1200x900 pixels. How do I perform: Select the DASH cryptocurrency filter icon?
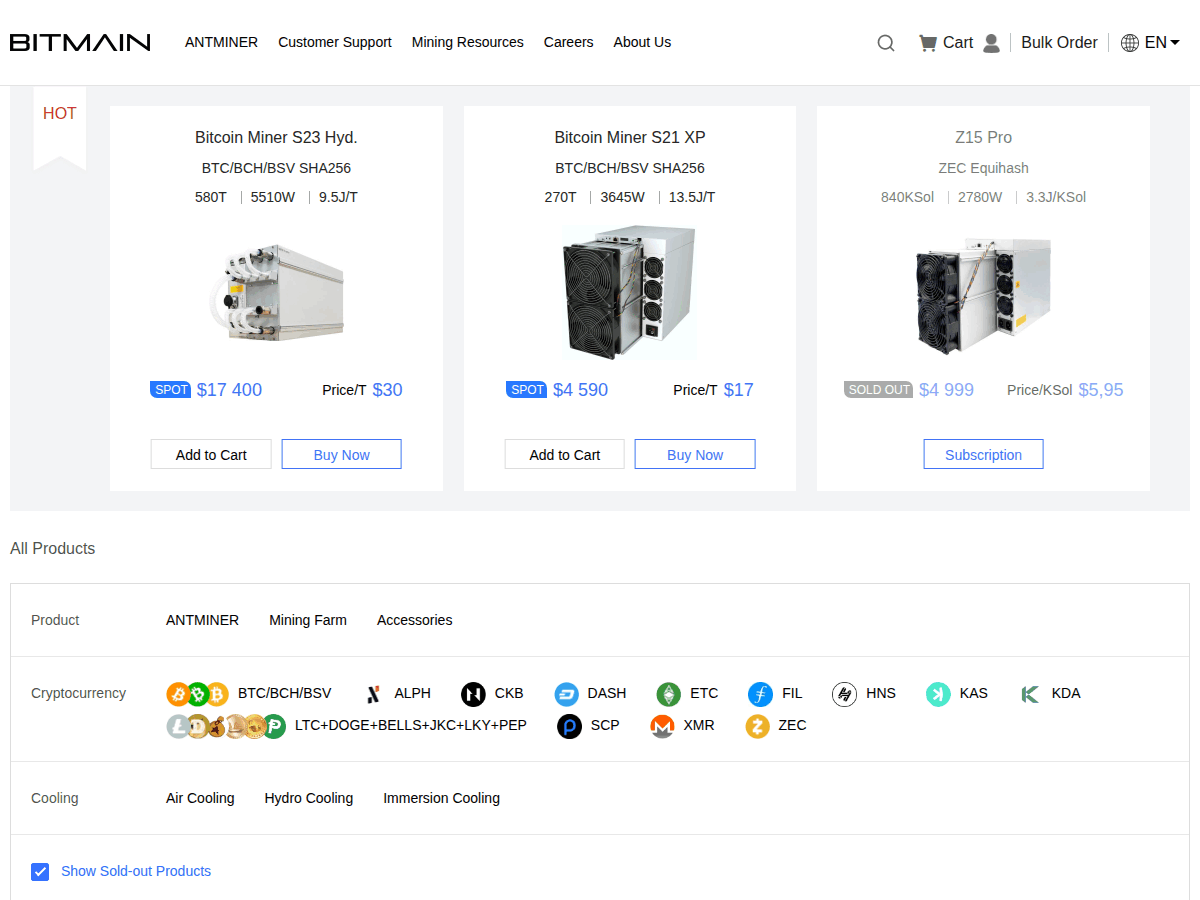(x=566, y=693)
